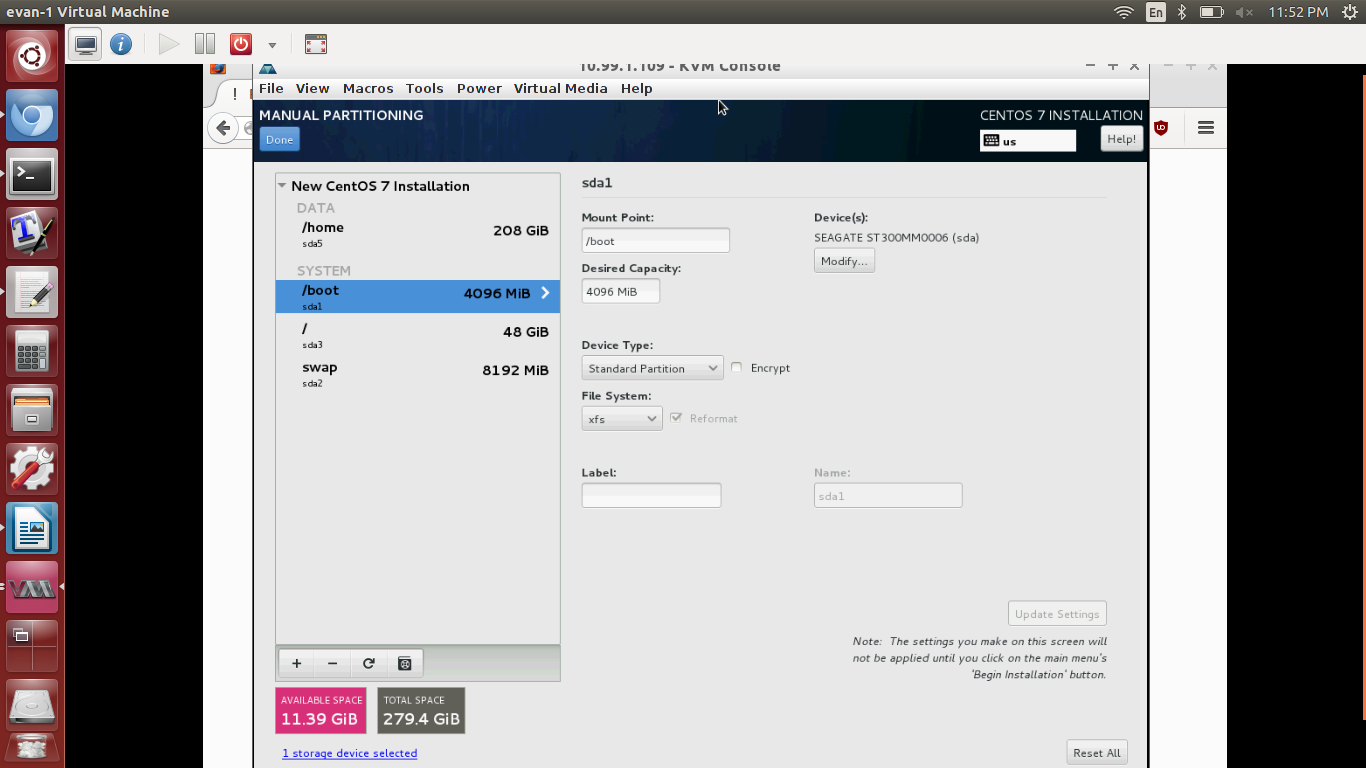Launch LibreOffice Writer from dock
Viewport: 1366px width, 768px height.
click(32, 529)
